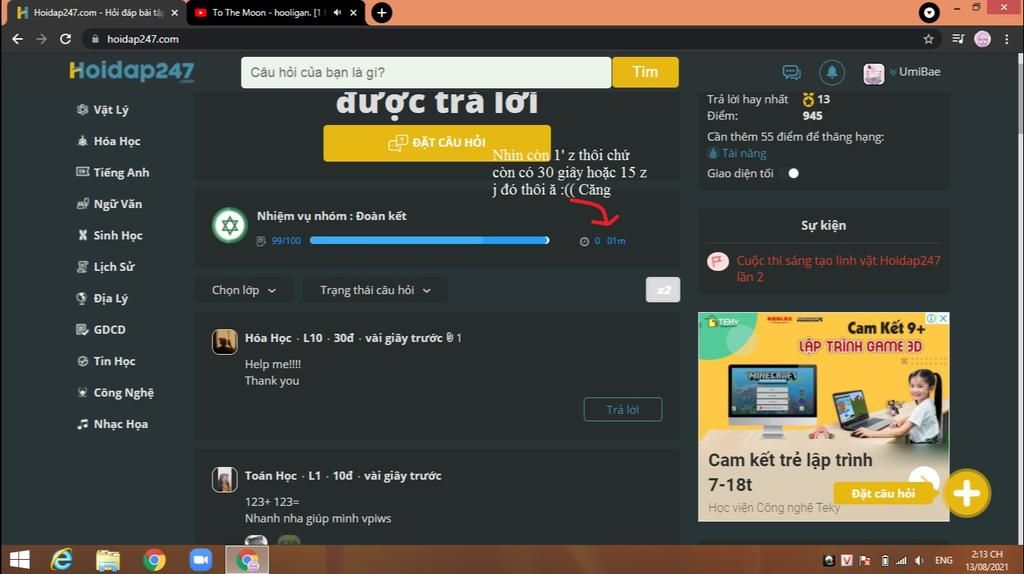Open the Toán Học asker's avatar
Image resolution: width=1024 pixels, height=574 pixels.
[225, 479]
